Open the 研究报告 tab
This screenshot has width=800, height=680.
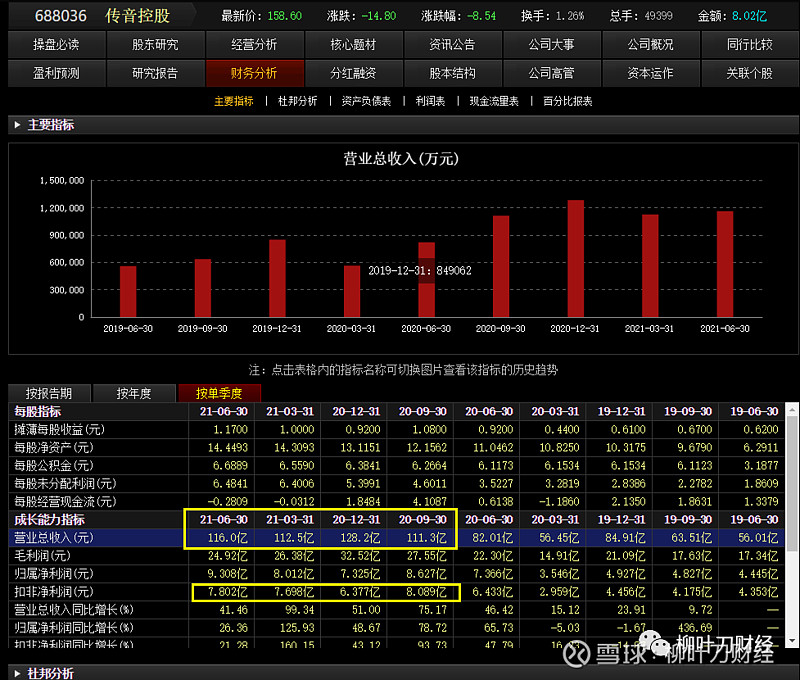156,73
